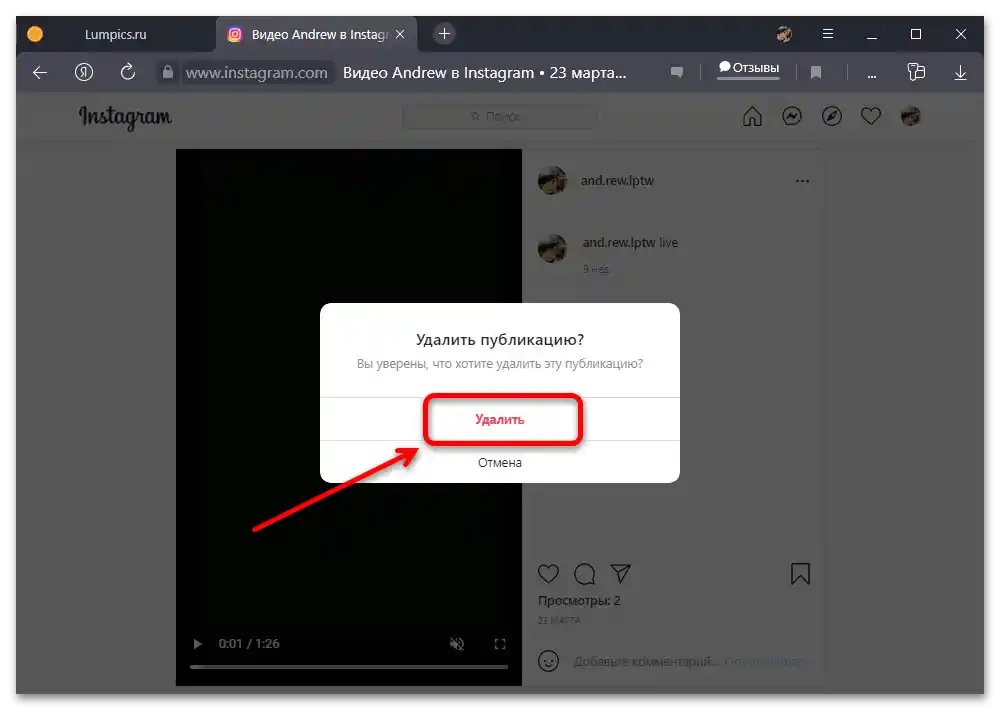Click the Просмотры: 2 view count
Screen dimensions: 1000x710
click(579, 600)
